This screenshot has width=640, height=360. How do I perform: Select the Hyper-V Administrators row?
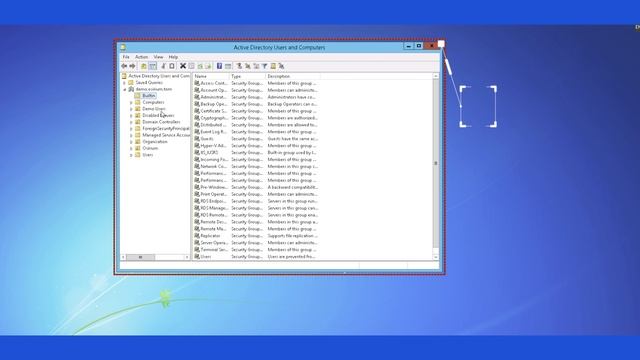click(x=256, y=145)
